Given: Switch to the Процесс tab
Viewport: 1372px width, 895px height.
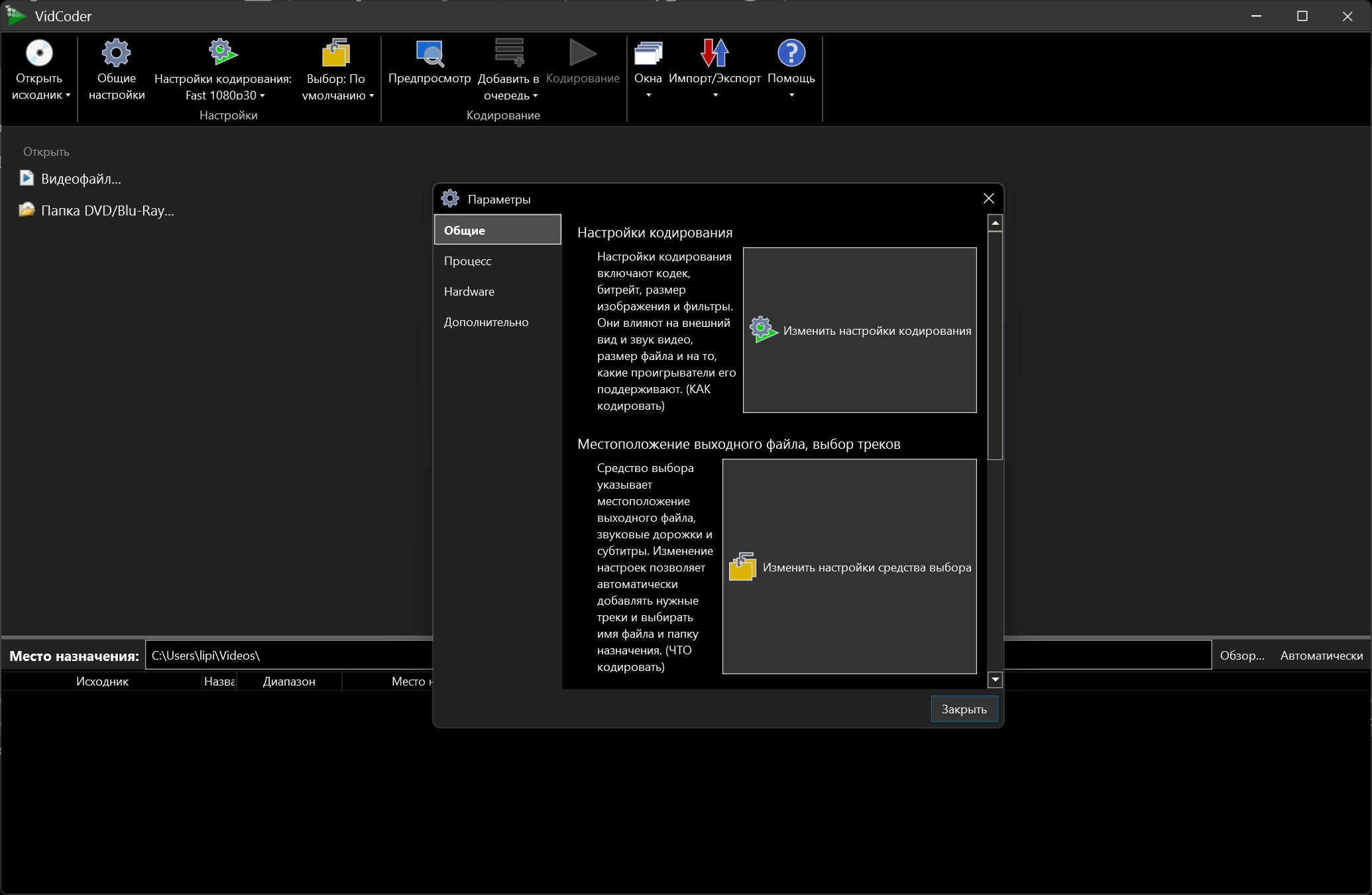Looking at the screenshot, I should pos(468,261).
